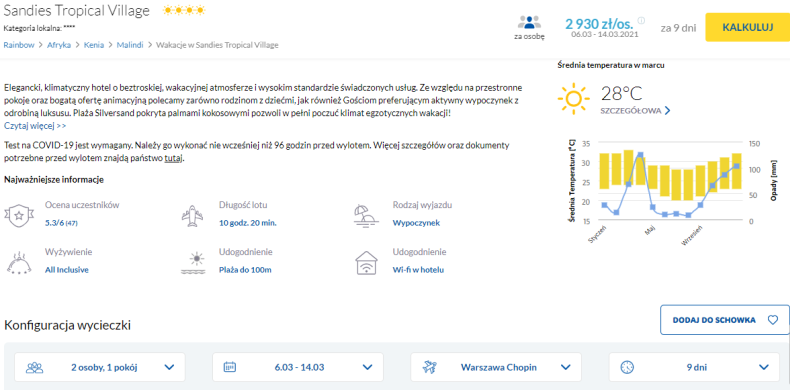Expand description via 'Czytaj więcej >>'

coord(35,125)
